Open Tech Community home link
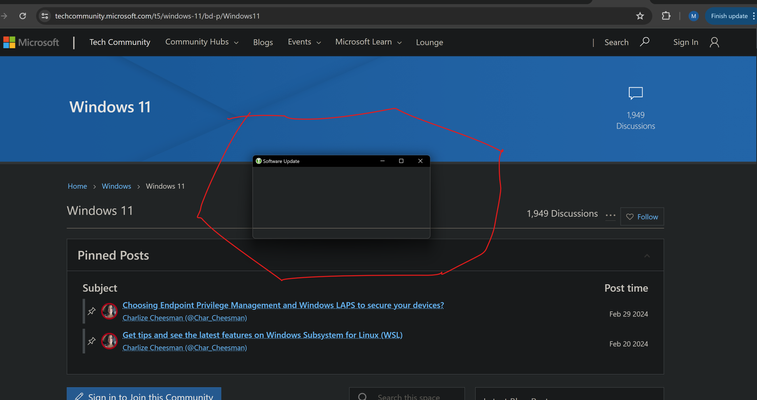Viewport: 757px width, 400px height. pyautogui.click(x=120, y=42)
